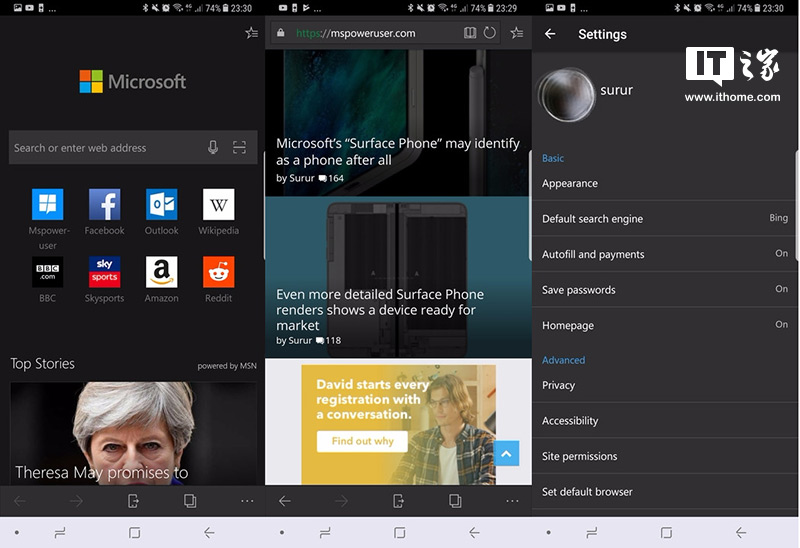800x548 pixels.
Task: Open Homepage setting
Action: click(665, 325)
